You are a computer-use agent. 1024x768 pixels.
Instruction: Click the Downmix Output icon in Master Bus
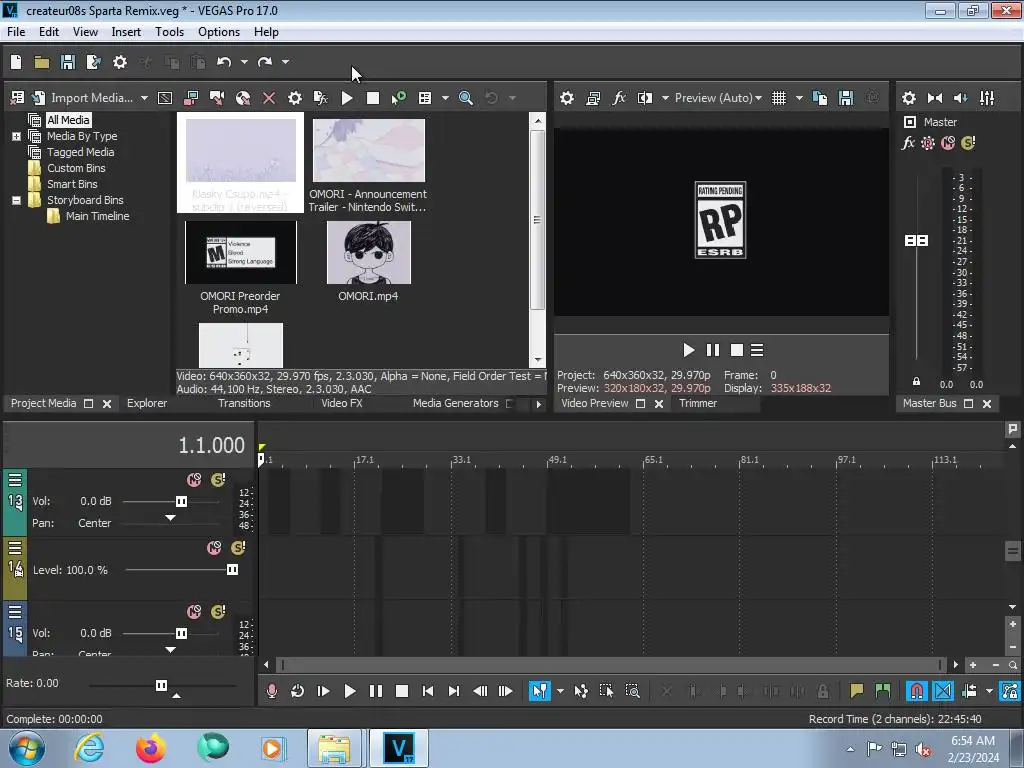pyautogui.click(x=961, y=98)
